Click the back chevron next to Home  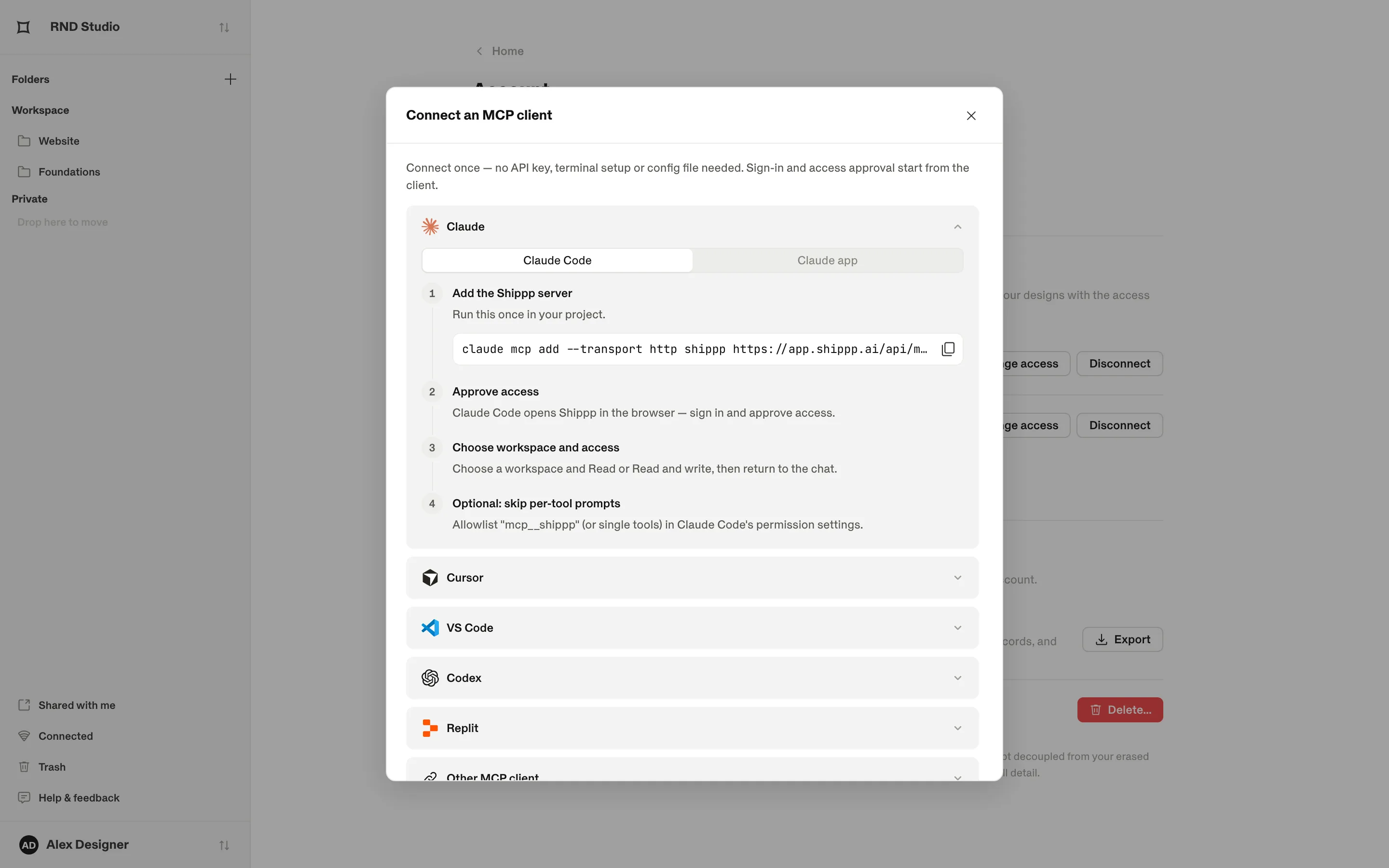coord(479,51)
